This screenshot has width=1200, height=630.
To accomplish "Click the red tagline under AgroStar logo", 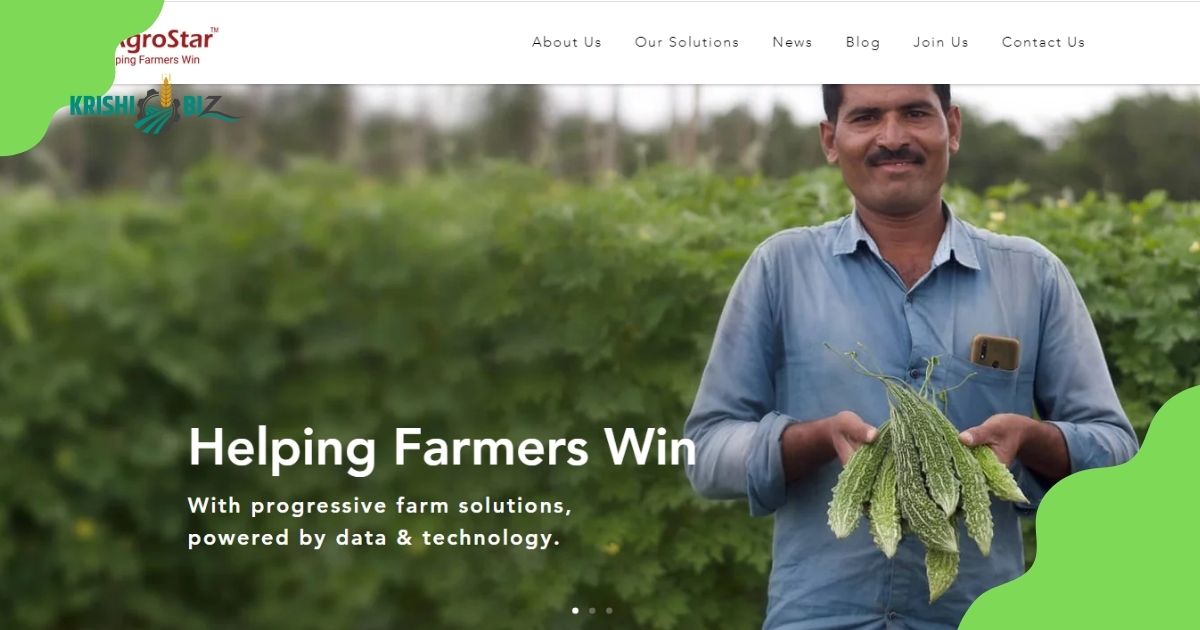I will click(x=160, y=60).
